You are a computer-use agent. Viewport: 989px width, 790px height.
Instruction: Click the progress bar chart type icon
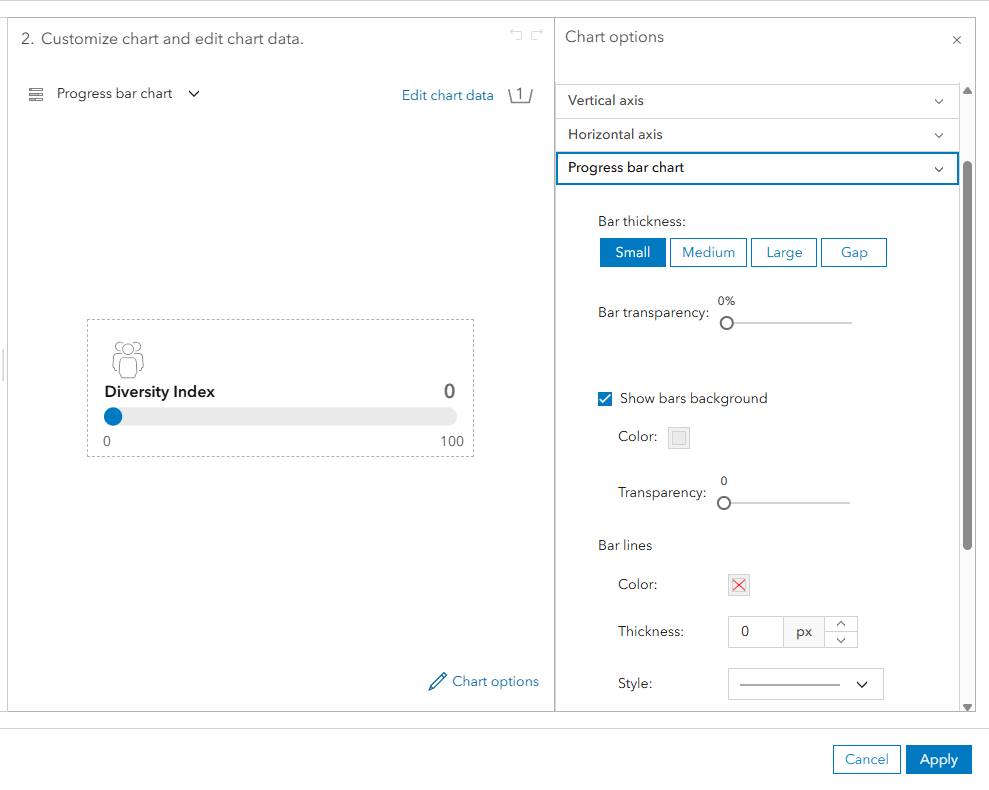(x=36, y=94)
